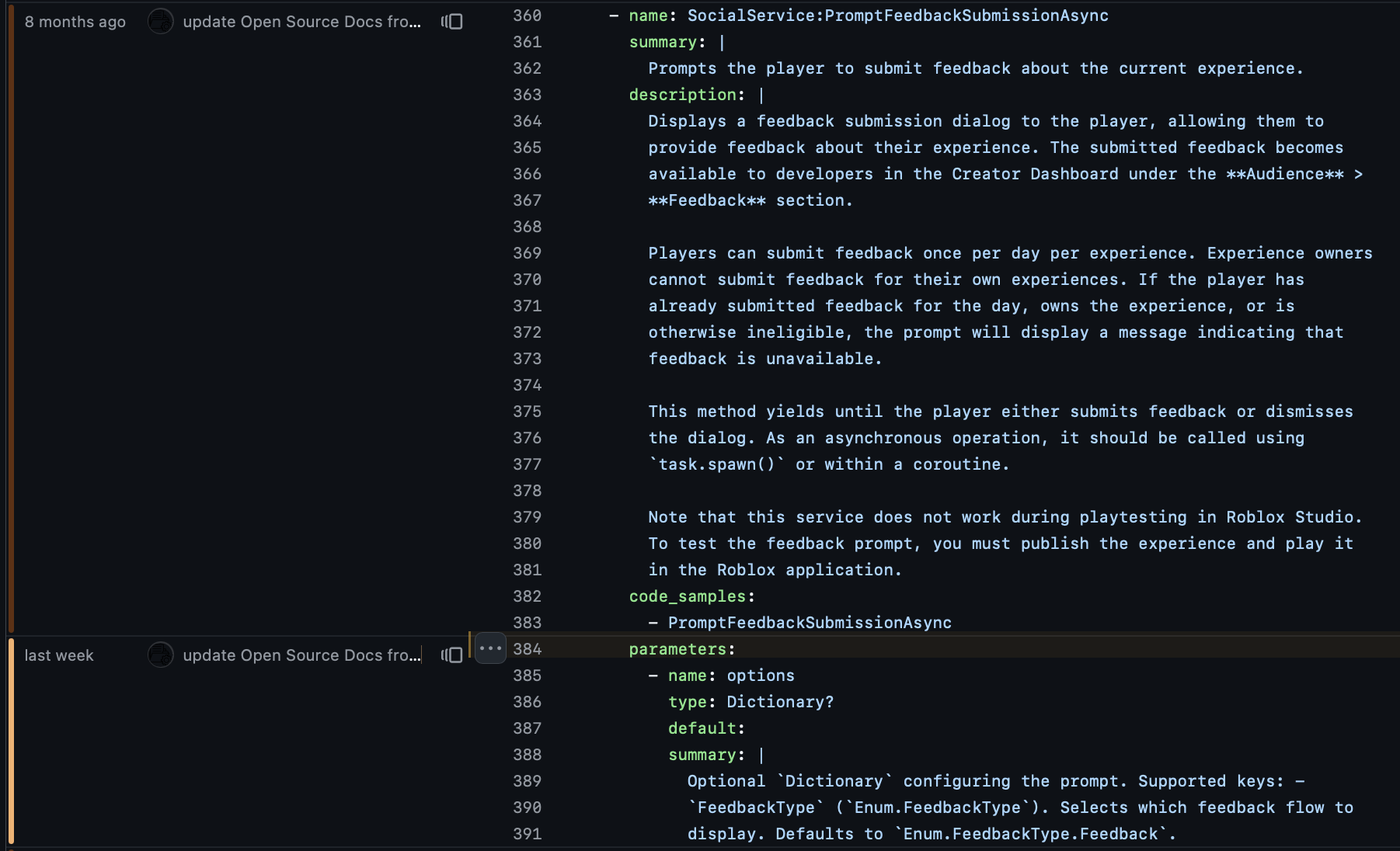Click the `Enum.FeedbackType.Feedback` text
This screenshot has height=851, width=1400.
[1030, 834]
